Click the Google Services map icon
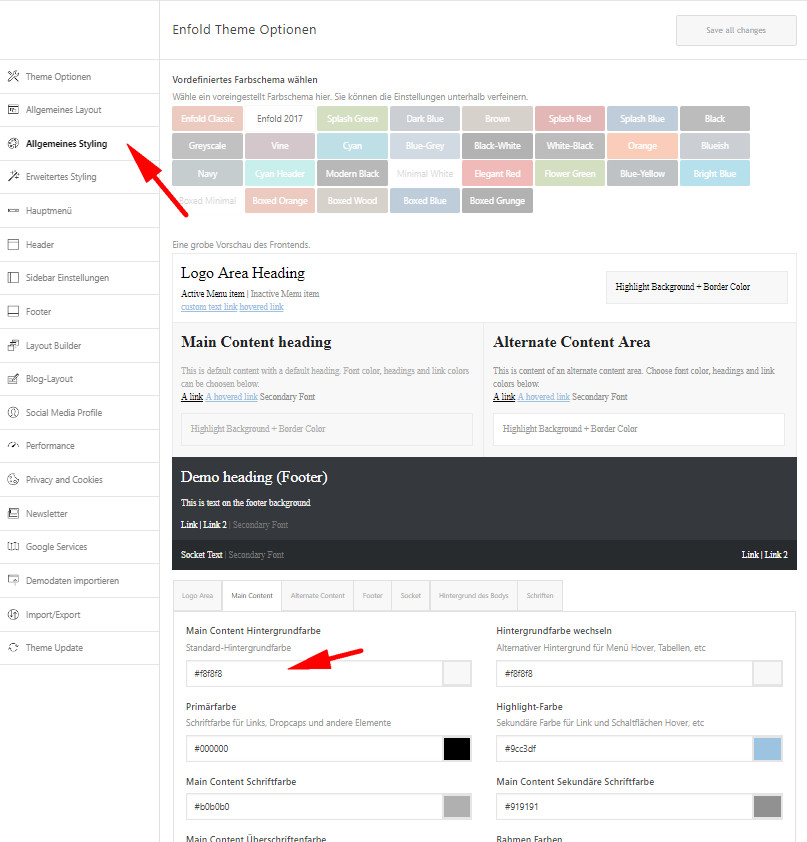This screenshot has width=807, height=842. click(x=13, y=547)
